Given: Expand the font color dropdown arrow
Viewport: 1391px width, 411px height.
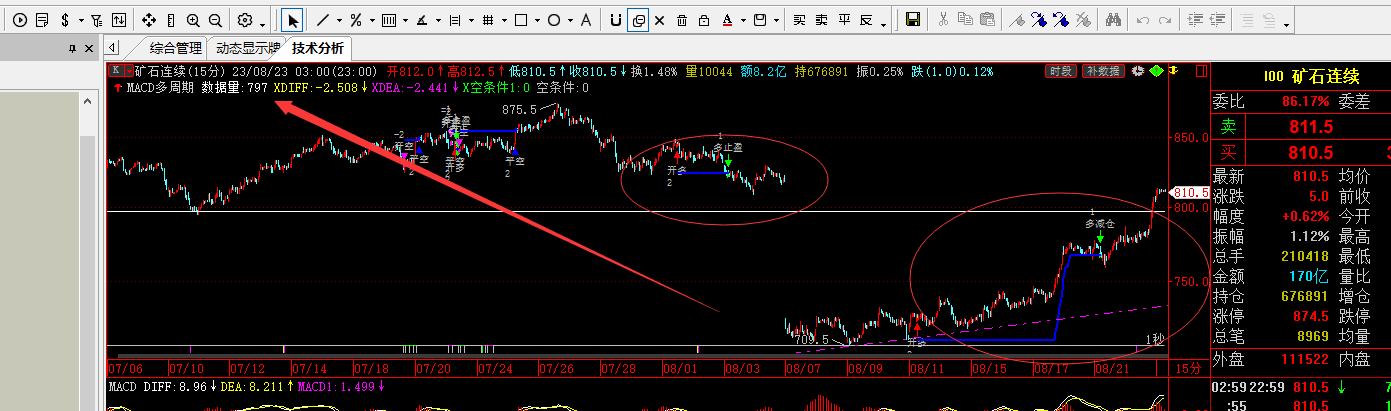Looking at the screenshot, I should (743, 21).
